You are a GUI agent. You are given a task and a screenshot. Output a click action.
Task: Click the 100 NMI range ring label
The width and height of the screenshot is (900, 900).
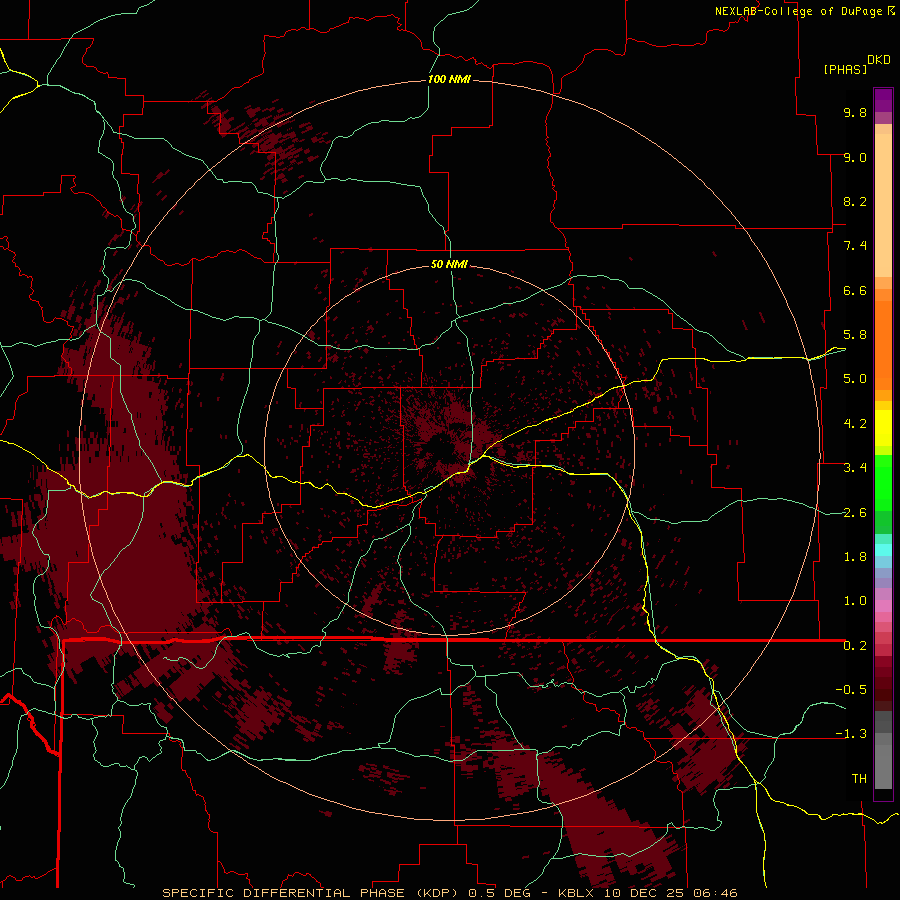coord(449,79)
